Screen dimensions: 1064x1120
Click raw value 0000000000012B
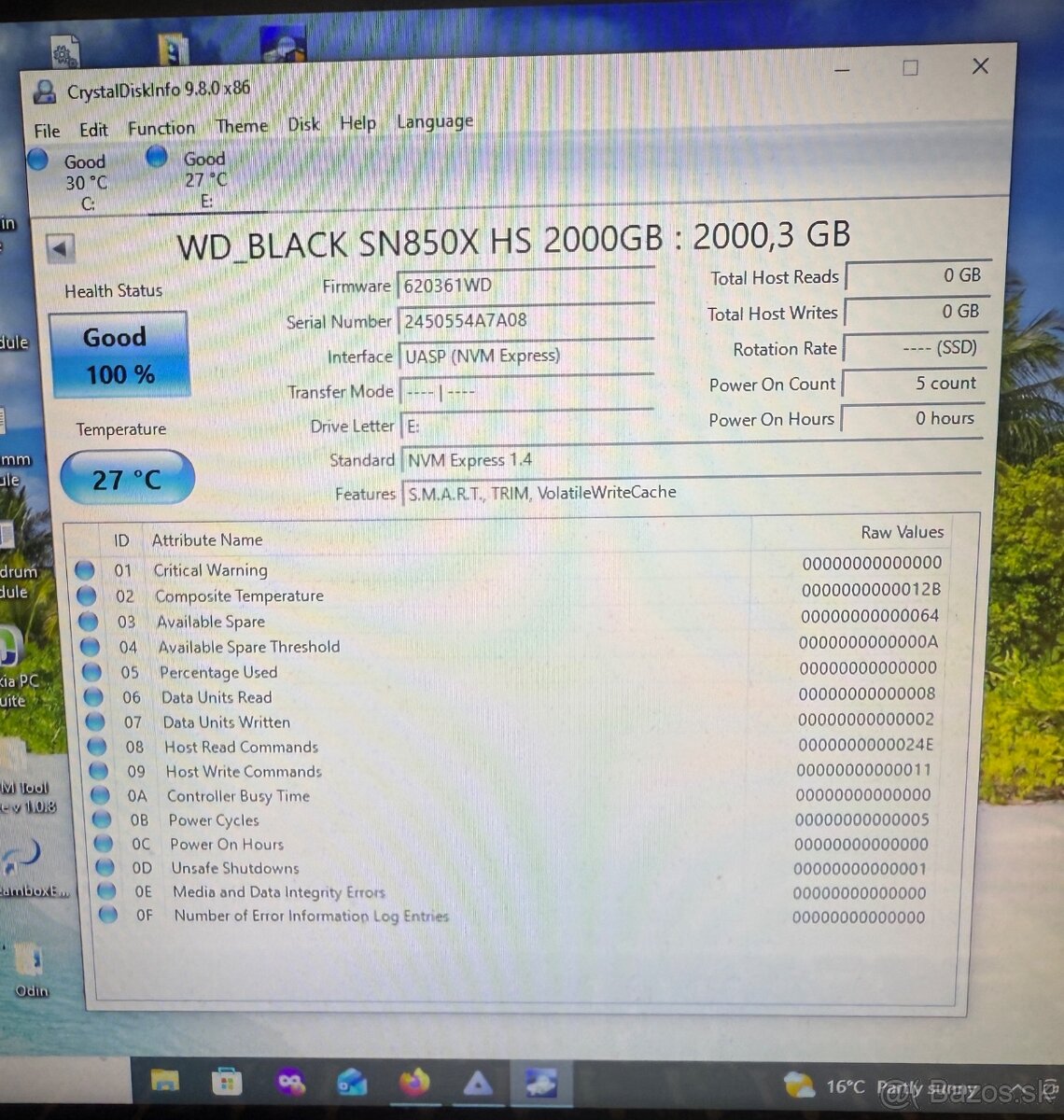[871, 589]
